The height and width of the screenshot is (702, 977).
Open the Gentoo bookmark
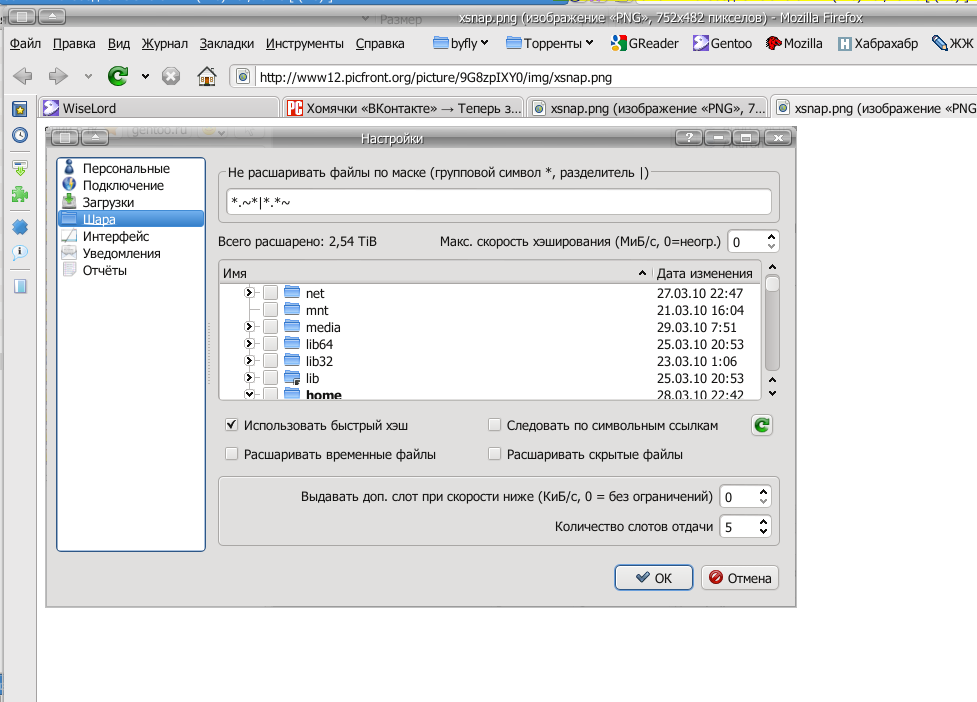[722, 43]
